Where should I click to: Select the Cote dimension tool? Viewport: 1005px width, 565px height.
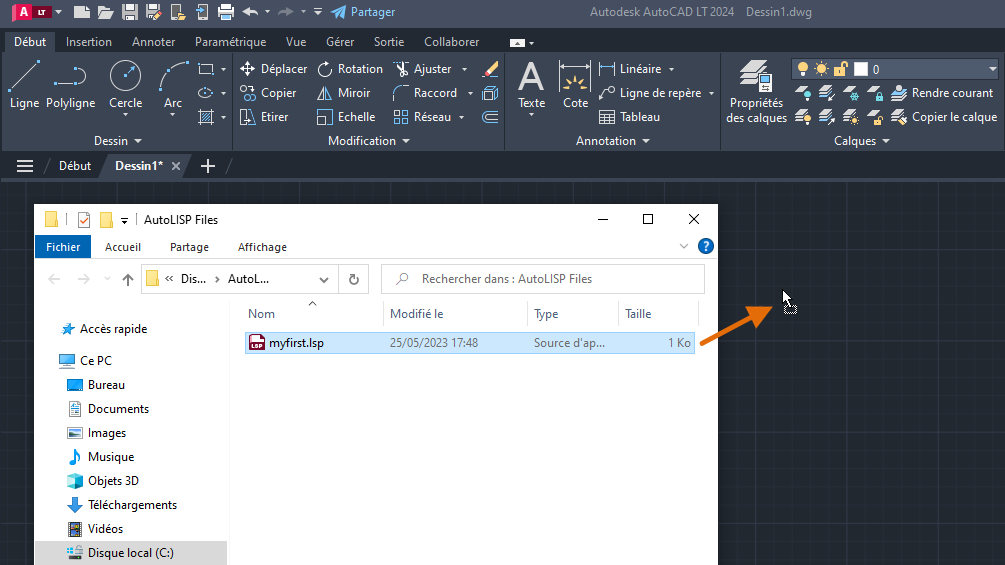pyautogui.click(x=575, y=85)
